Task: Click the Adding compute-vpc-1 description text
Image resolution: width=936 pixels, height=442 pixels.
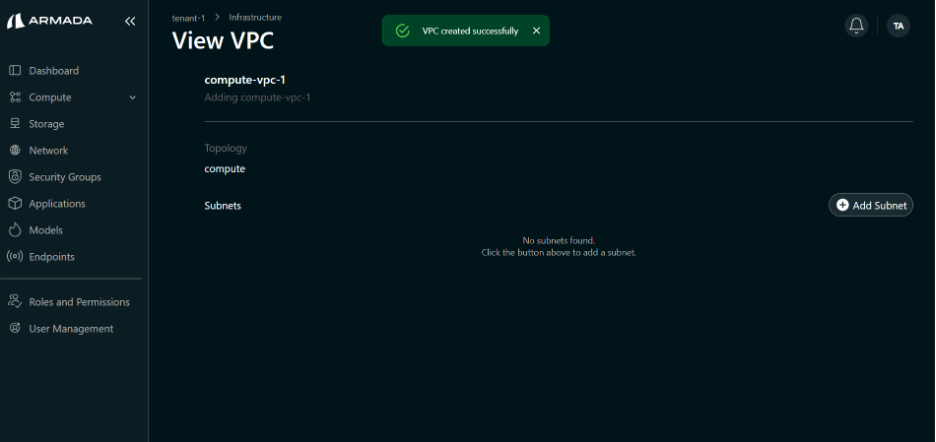Action: point(257,97)
